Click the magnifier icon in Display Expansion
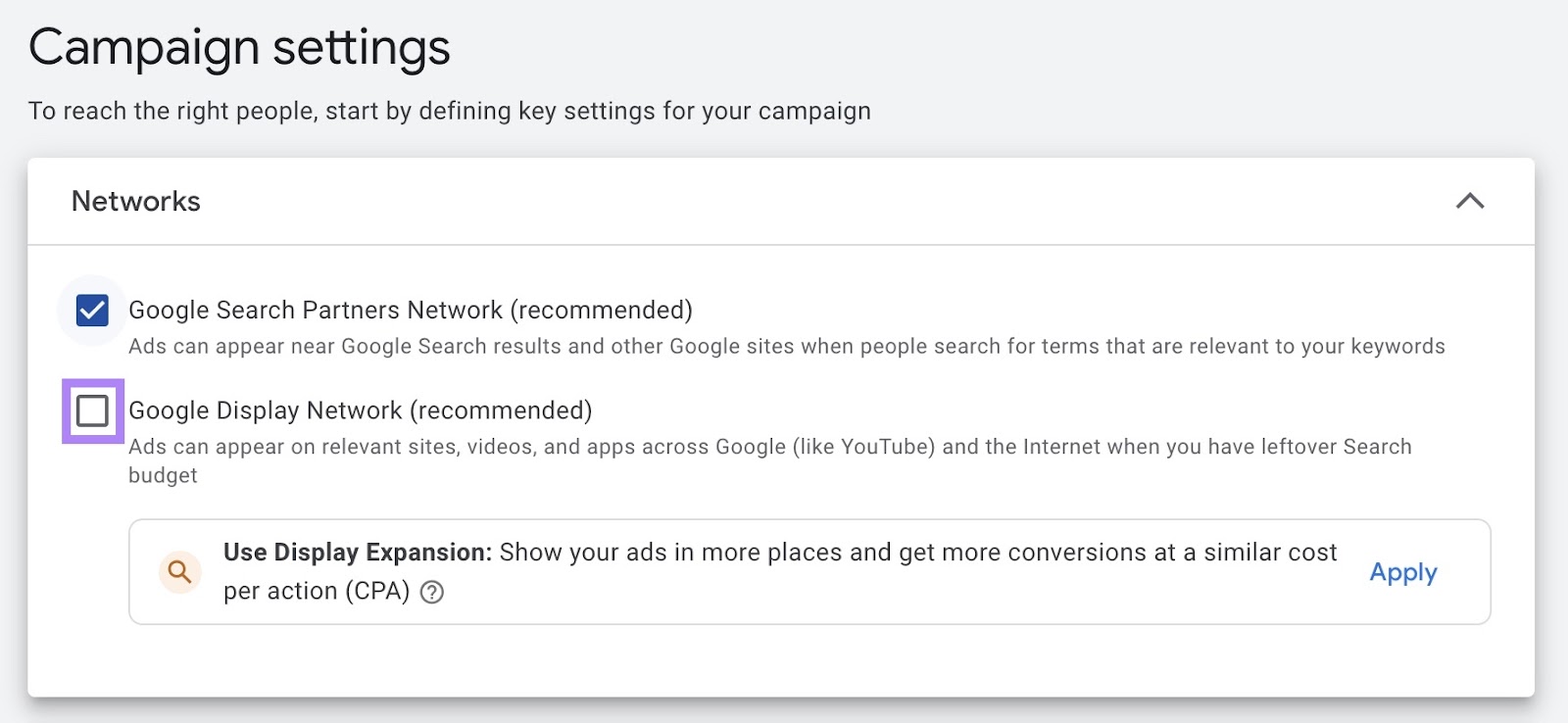 180,571
